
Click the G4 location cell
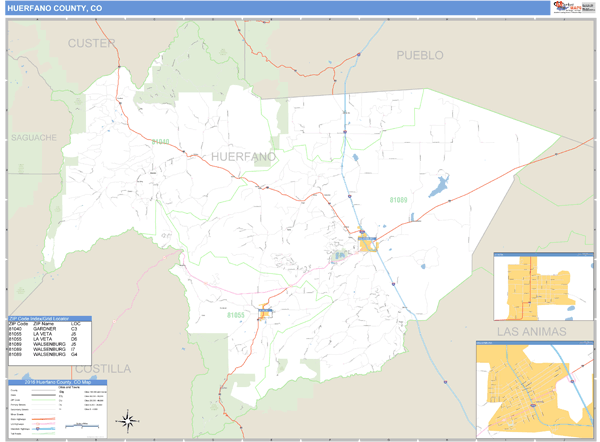click(x=74, y=354)
